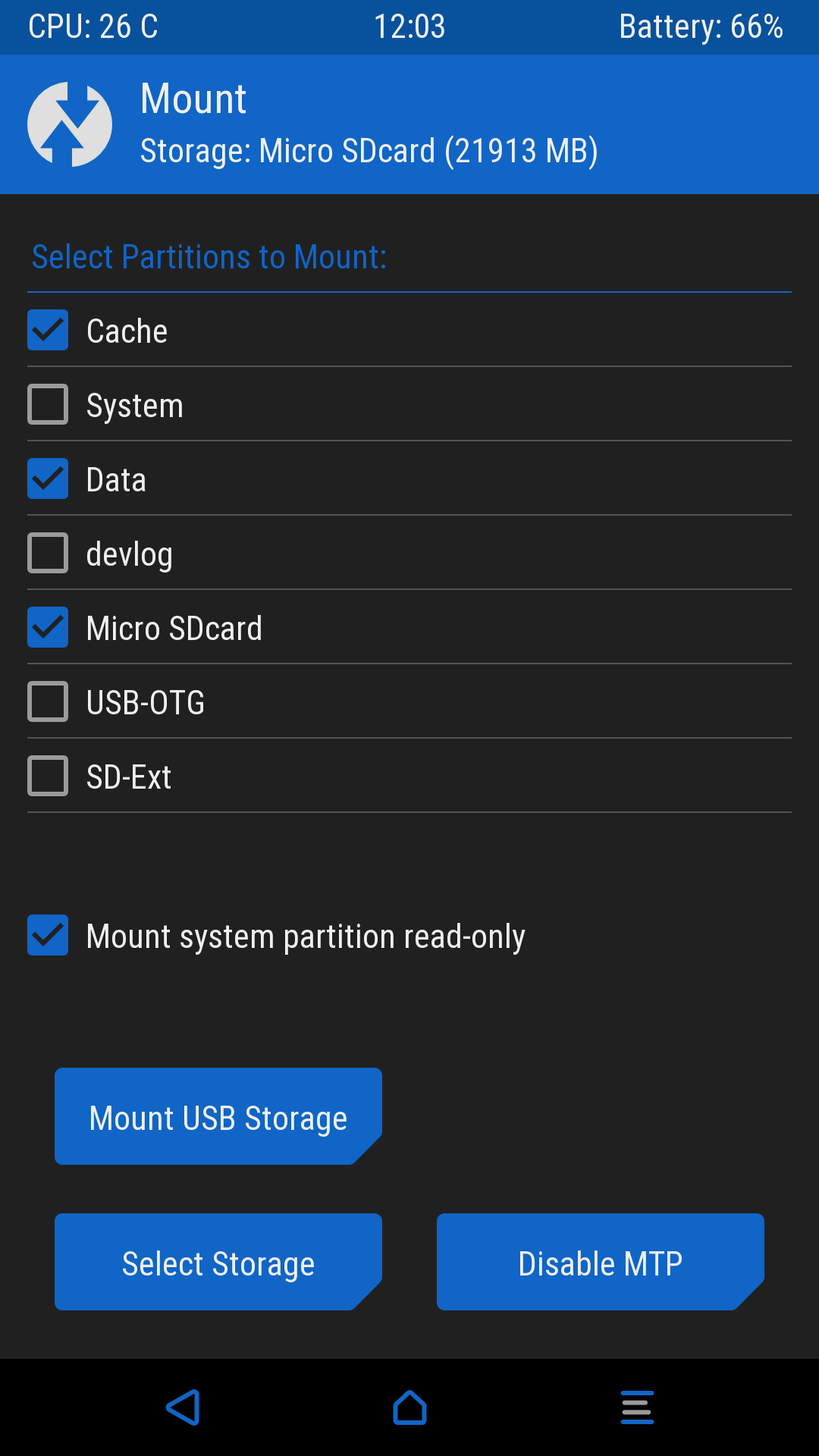Tap the TWRP logo icon

tap(70, 124)
